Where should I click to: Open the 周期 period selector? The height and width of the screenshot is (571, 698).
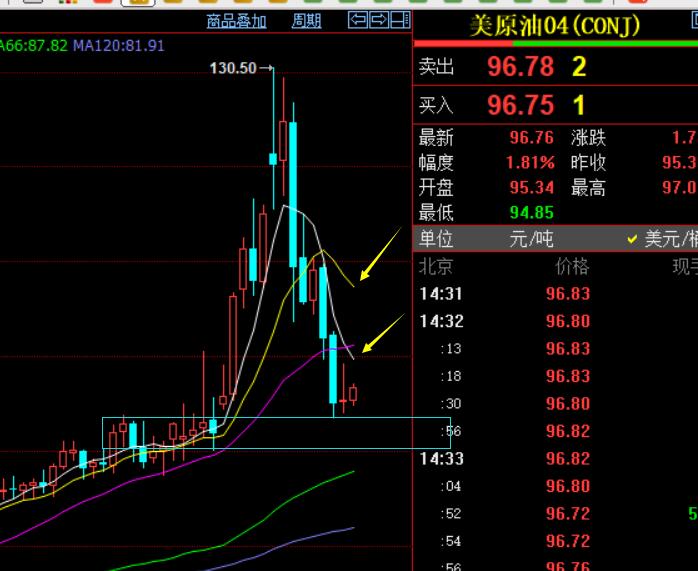306,21
